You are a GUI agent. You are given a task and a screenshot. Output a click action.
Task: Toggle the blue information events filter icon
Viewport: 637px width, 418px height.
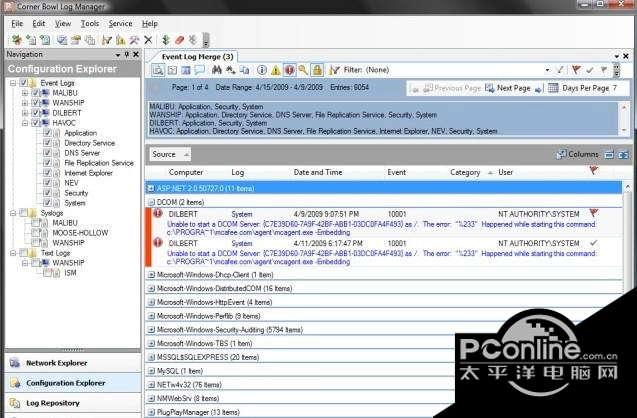point(262,70)
